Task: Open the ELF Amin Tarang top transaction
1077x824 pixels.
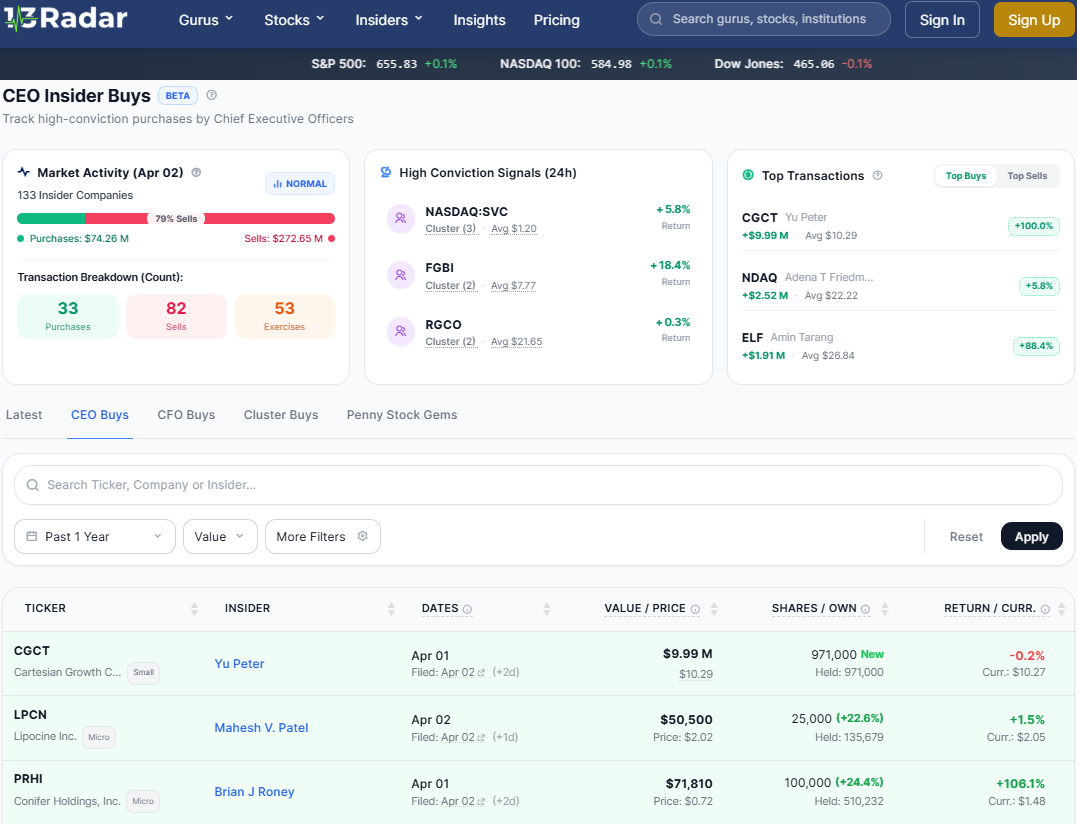Action: [900, 346]
